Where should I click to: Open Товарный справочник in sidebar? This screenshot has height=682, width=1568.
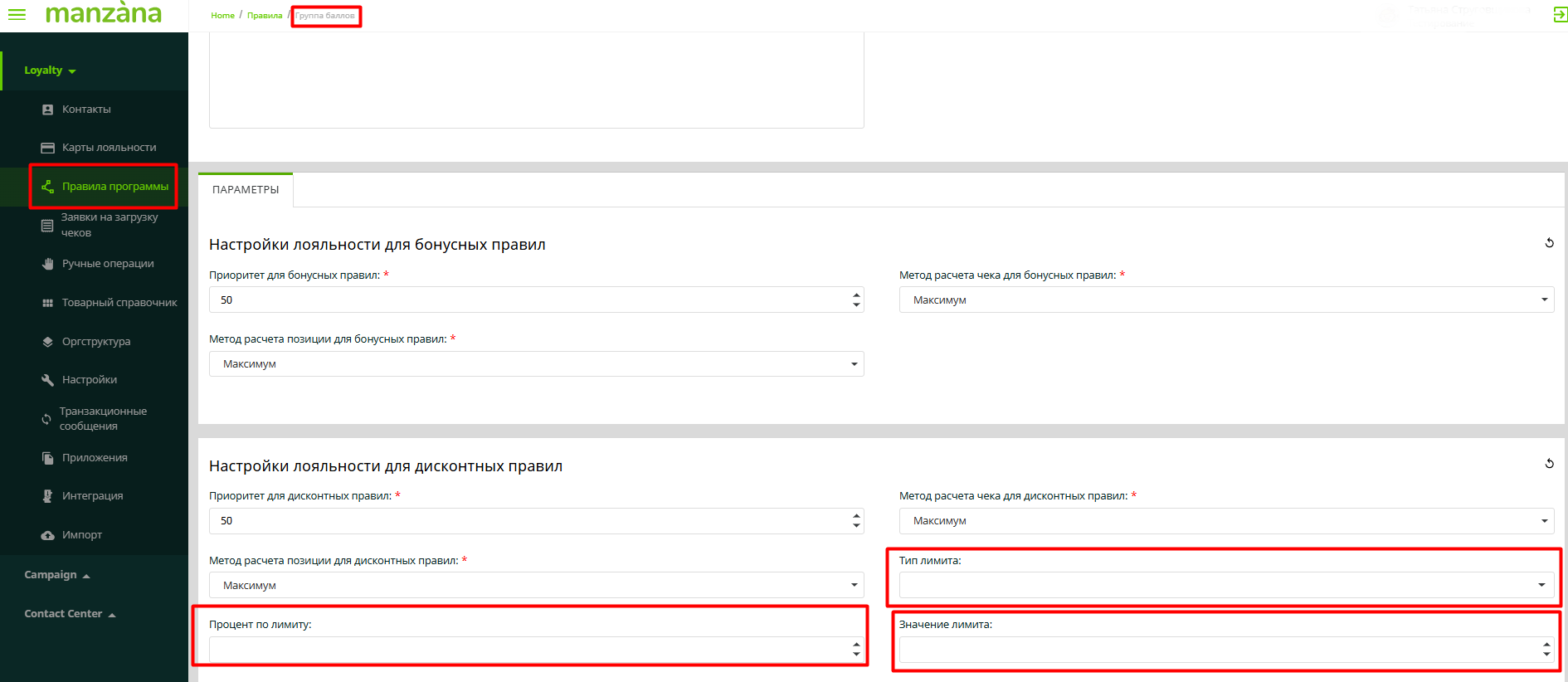(119, 303)
